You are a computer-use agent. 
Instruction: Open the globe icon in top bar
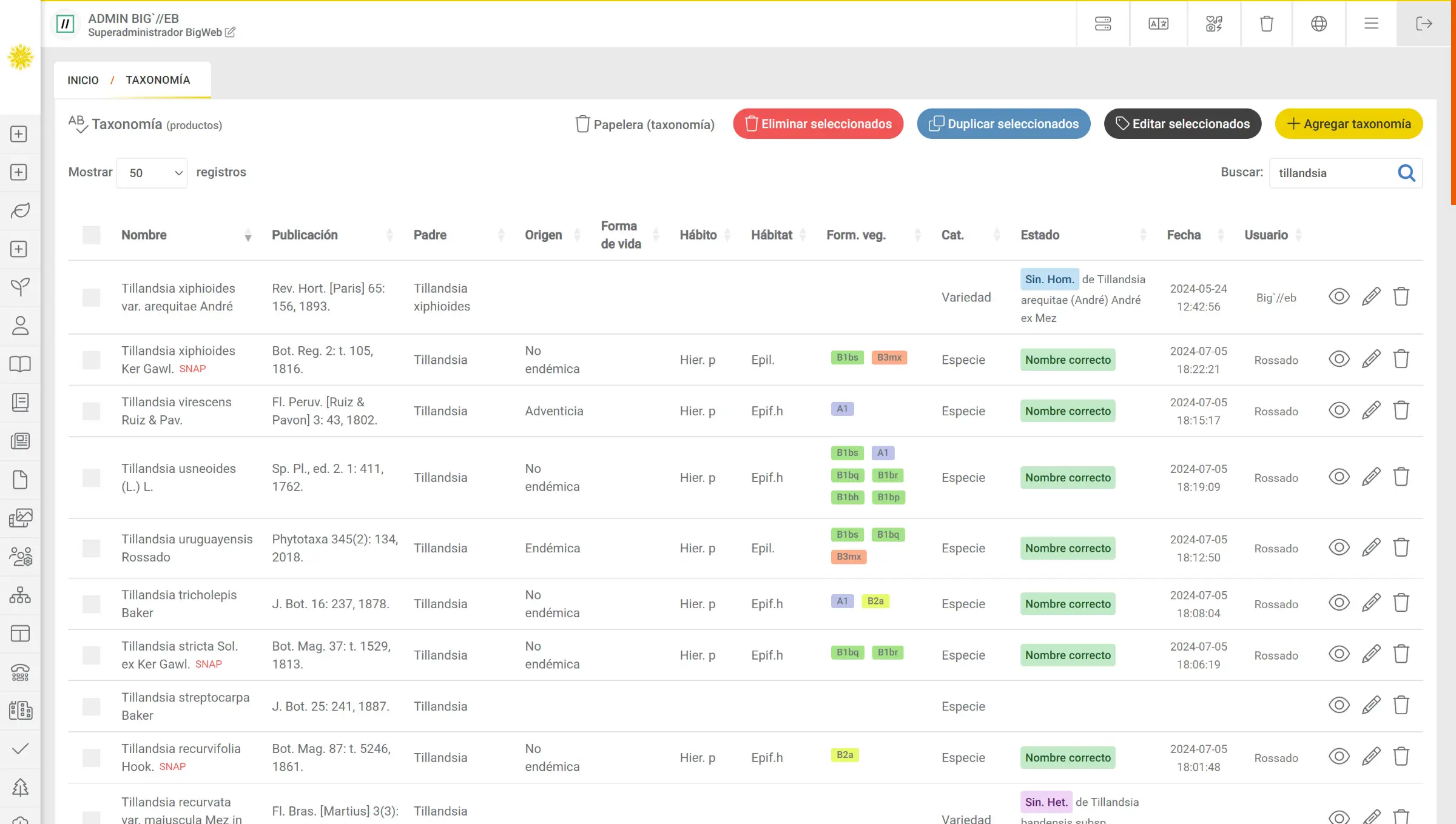pyautogui.click(x=1318, y=24)
